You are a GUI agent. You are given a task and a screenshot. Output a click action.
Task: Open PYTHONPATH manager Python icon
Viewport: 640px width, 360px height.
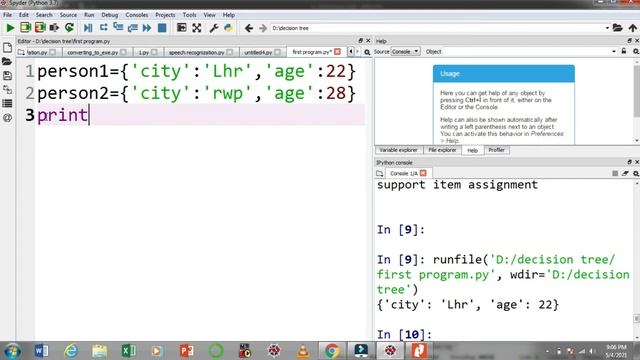228,28
